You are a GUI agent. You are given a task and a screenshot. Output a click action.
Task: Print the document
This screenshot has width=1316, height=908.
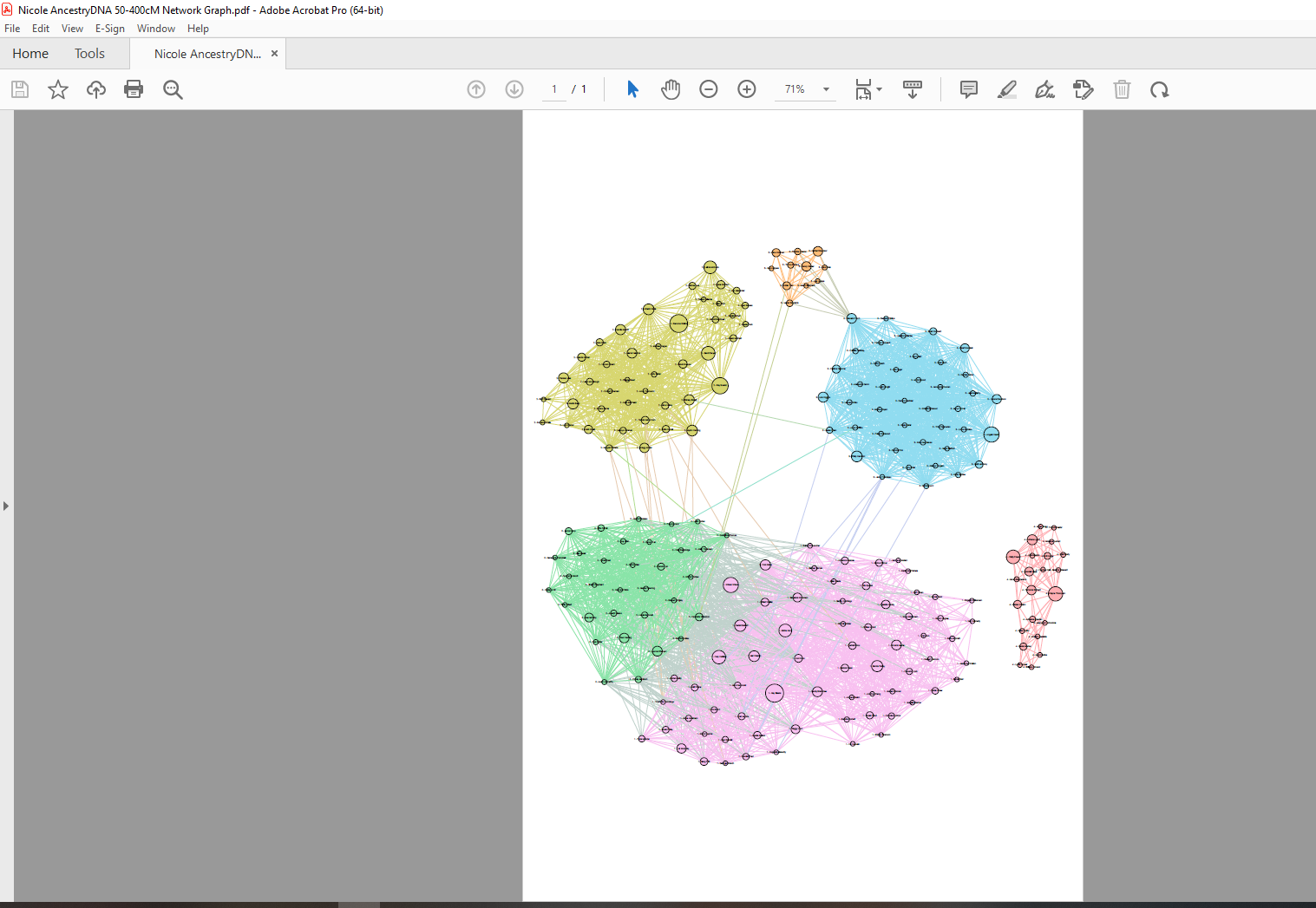click(134, 89)
